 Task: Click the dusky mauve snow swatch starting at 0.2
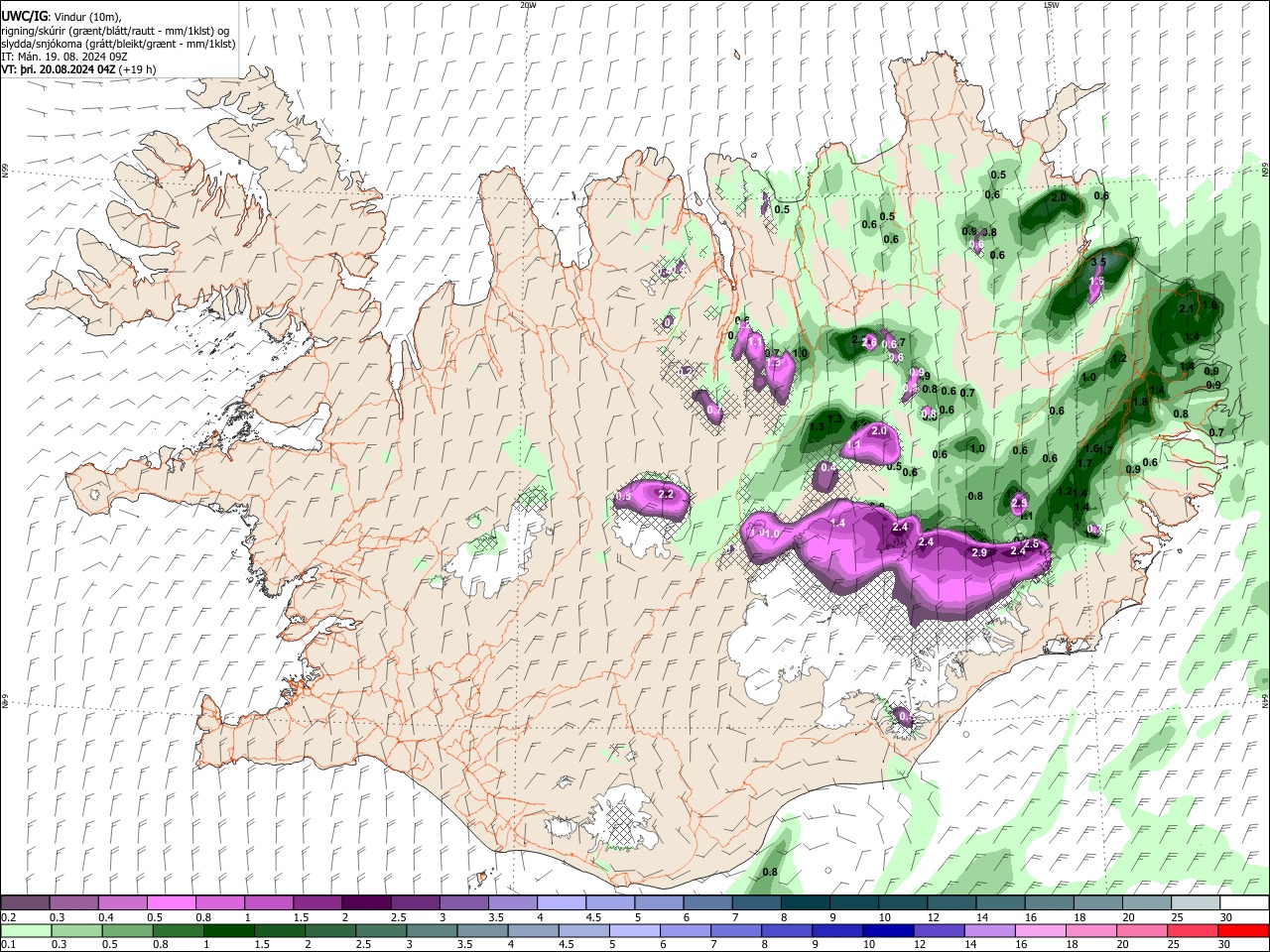[25, 902]
